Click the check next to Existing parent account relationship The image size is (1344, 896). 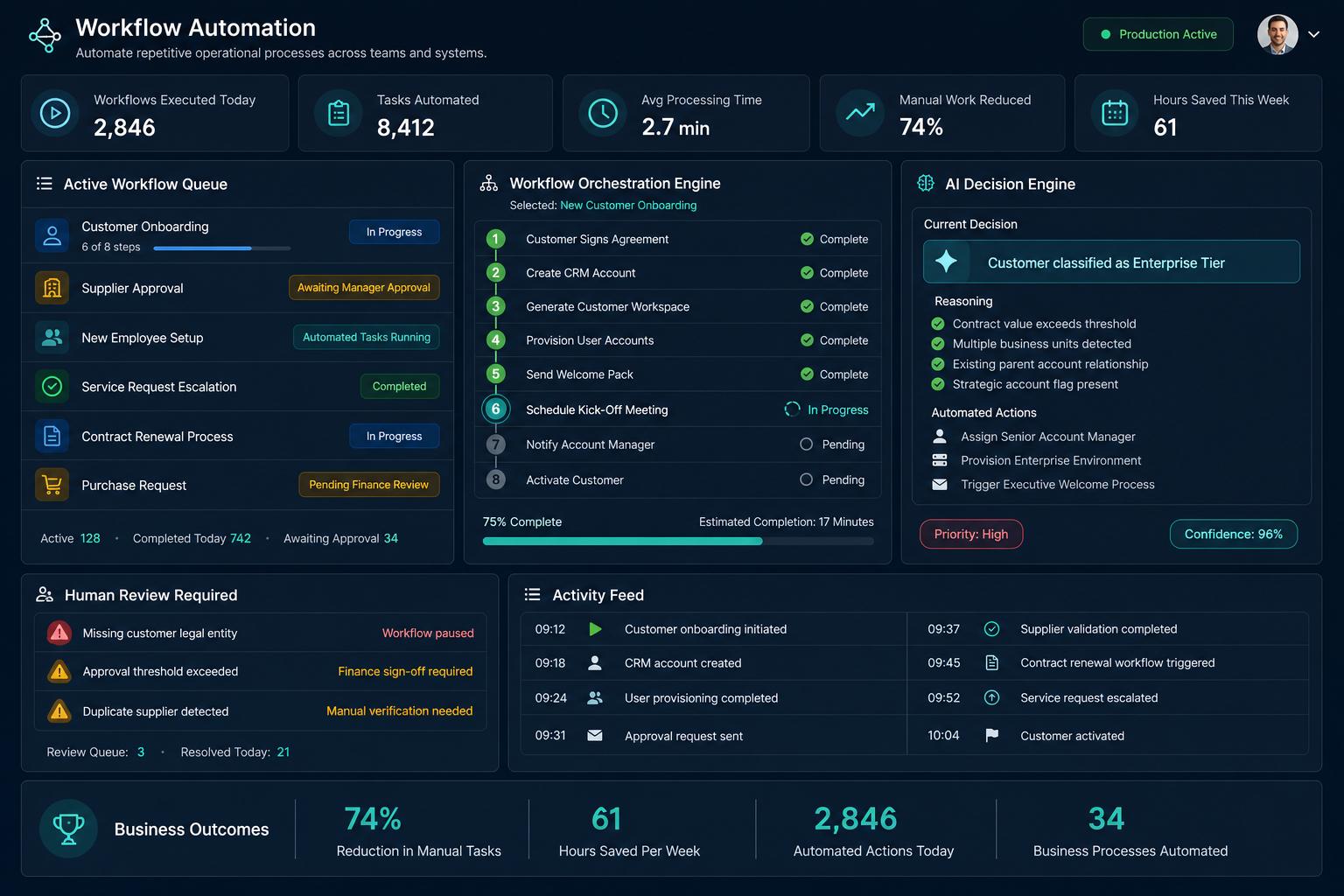pyautogui.click(x=938, y=364)
